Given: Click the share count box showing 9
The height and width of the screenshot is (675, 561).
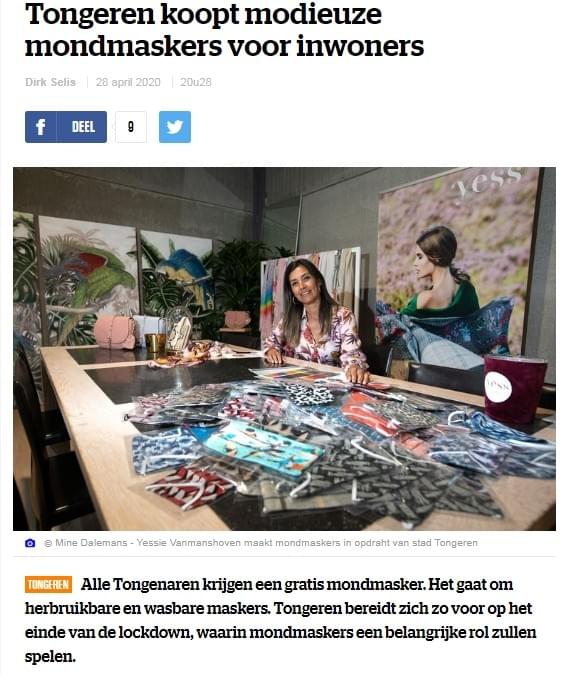Looking at the screenshot, I should 131,127.
